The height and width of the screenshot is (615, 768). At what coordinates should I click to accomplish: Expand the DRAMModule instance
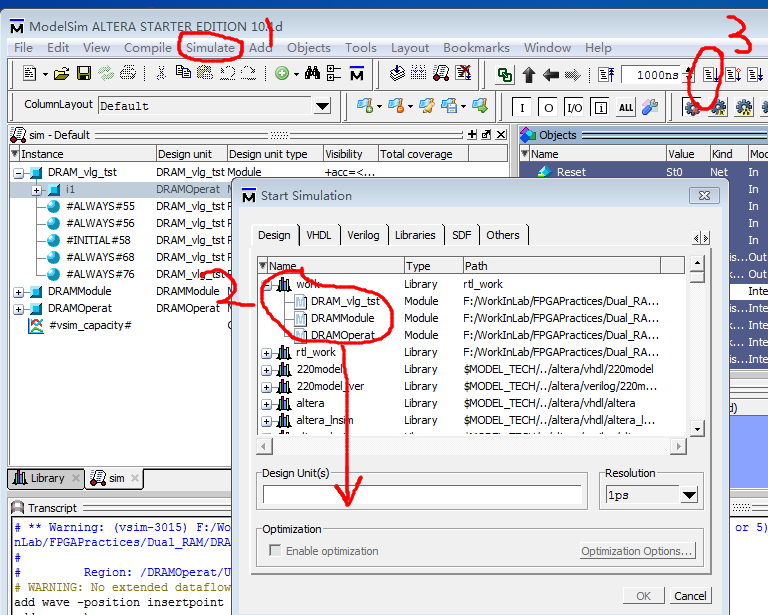(19, 292)
